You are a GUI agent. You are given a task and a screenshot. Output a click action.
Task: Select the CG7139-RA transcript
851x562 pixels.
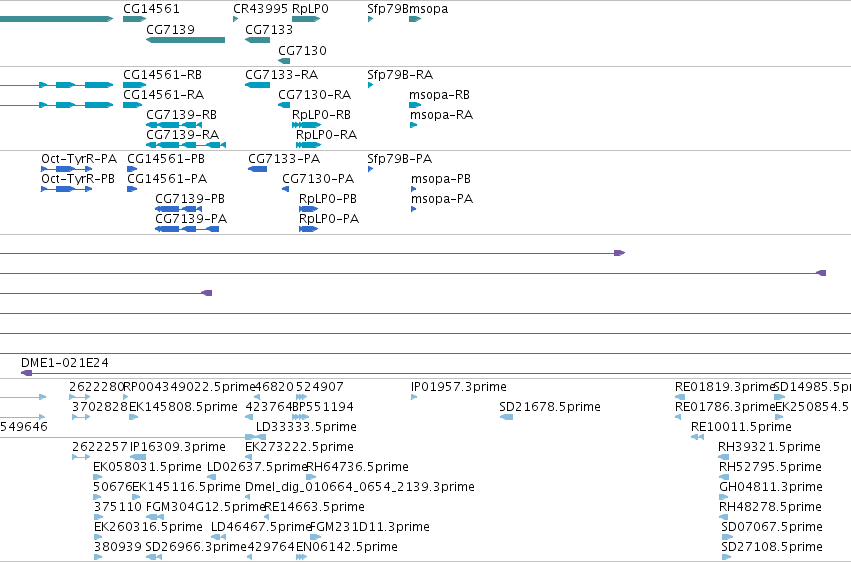tap(186, 145)
